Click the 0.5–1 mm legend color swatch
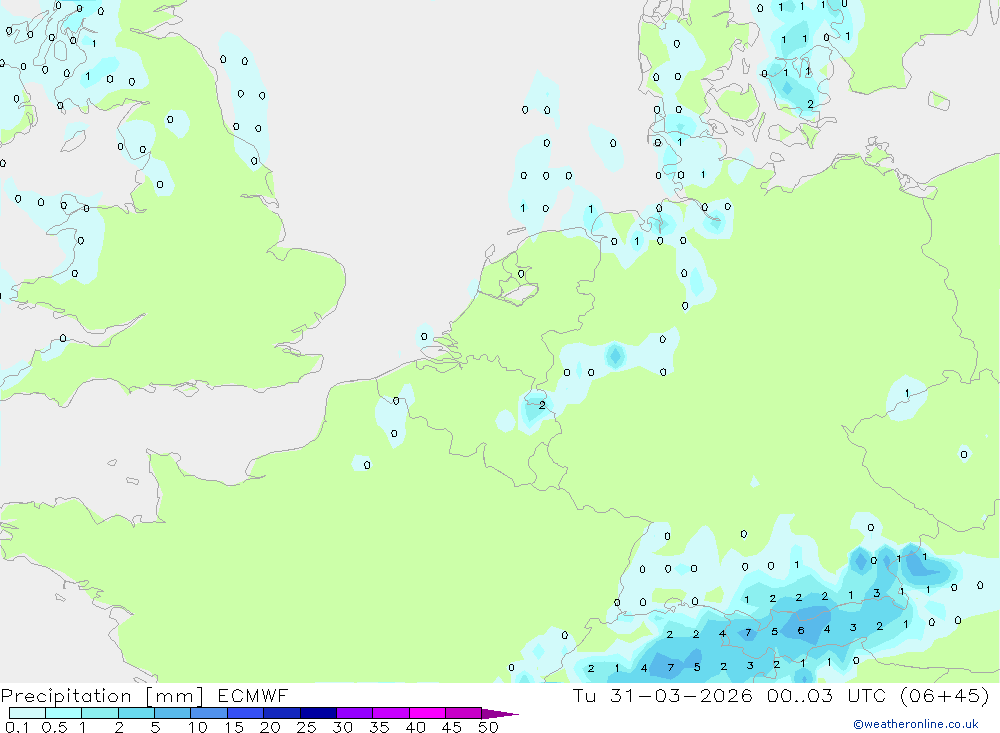The width and height of the screenshot is (1000, 733). 63,713
